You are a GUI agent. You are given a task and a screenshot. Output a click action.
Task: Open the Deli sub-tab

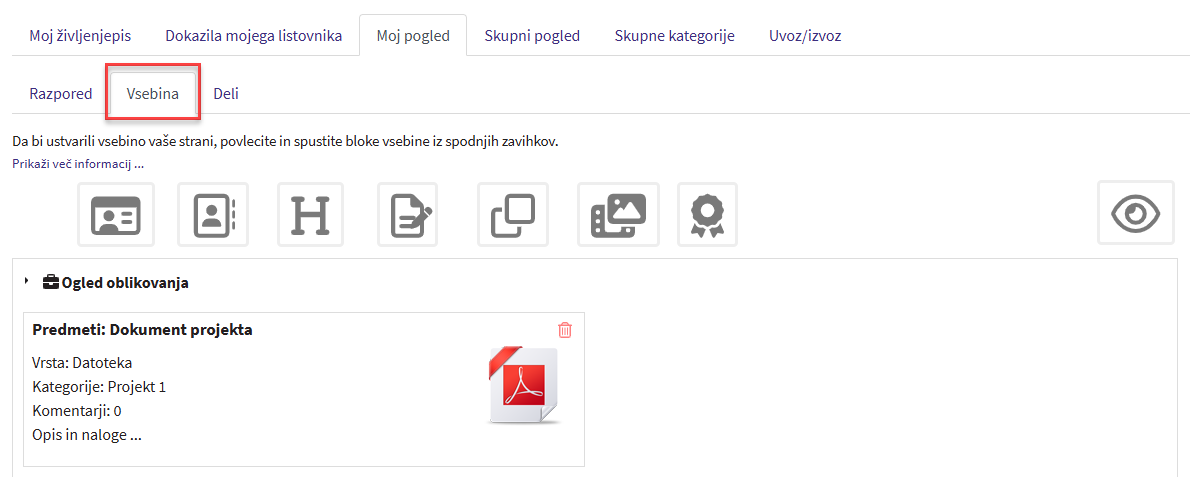[226, 94]
